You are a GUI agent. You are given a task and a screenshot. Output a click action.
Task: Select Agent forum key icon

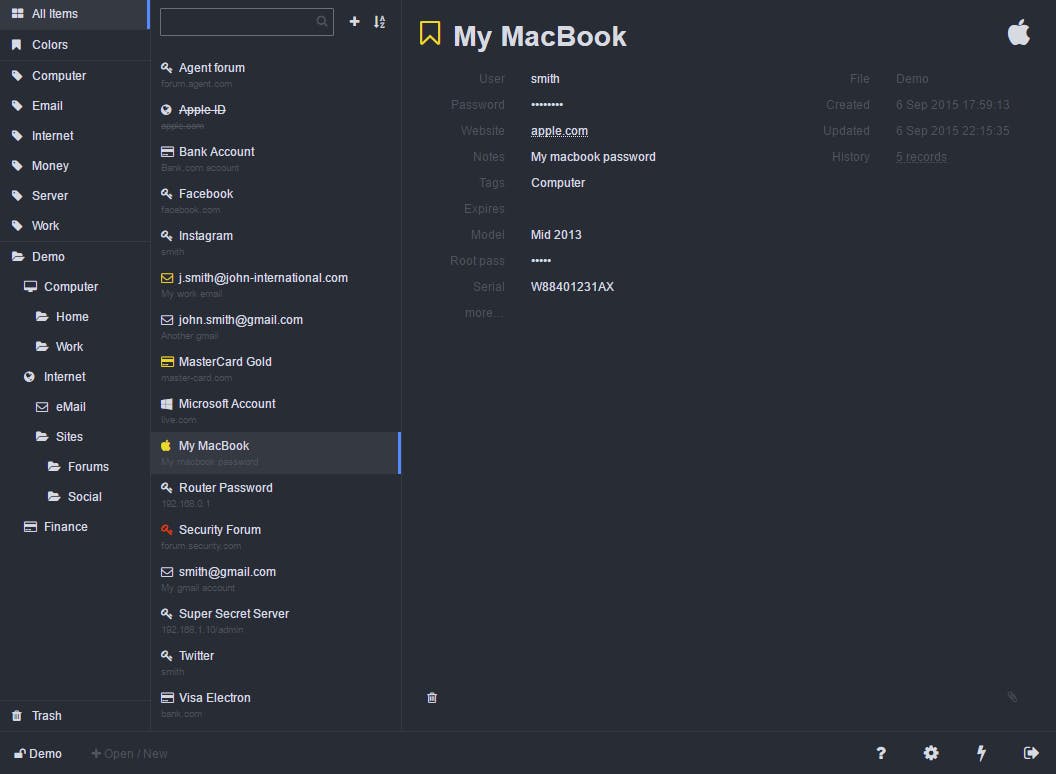click(166, 67)
